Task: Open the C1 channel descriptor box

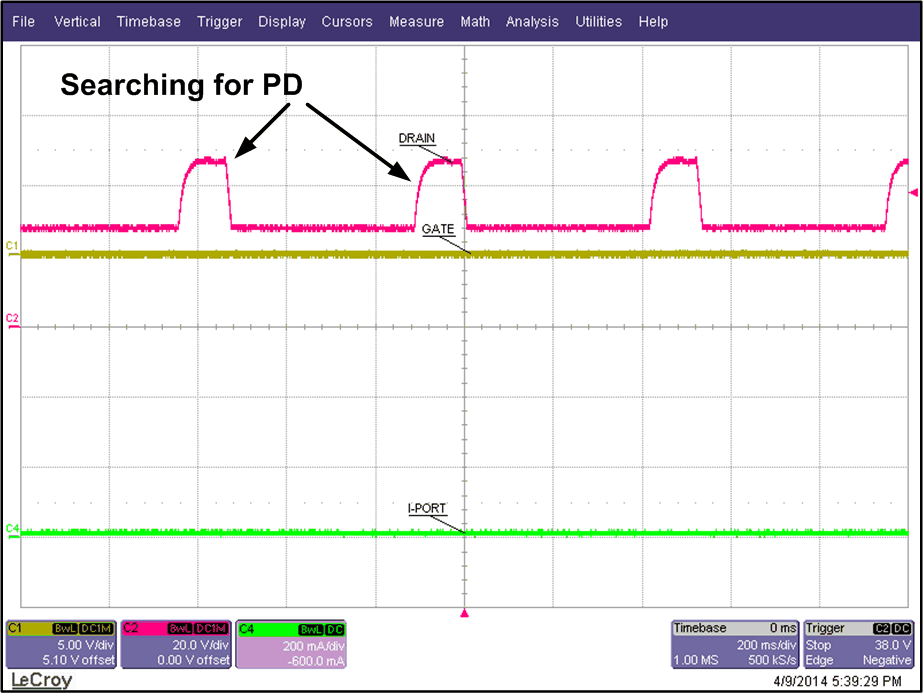Action: pos(60,648)
